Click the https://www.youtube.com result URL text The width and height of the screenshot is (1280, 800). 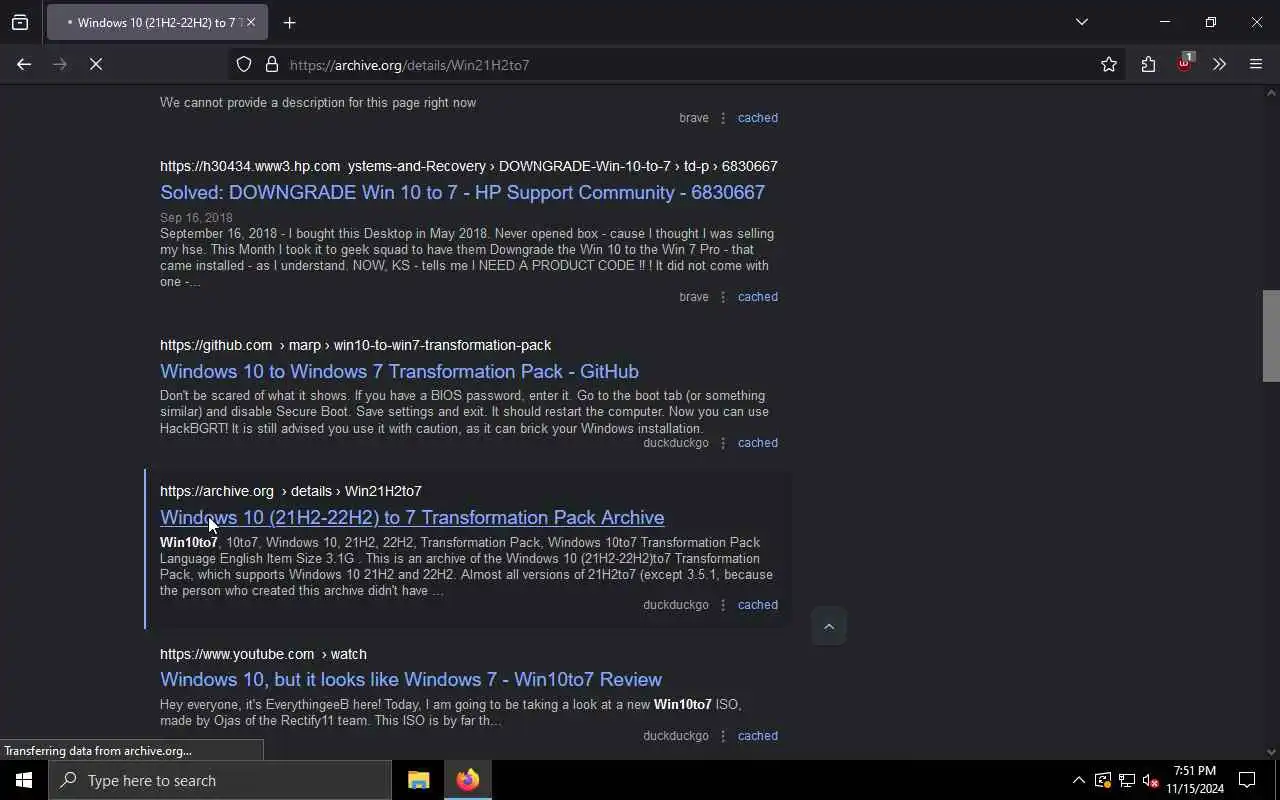click(x=237, y=654)
